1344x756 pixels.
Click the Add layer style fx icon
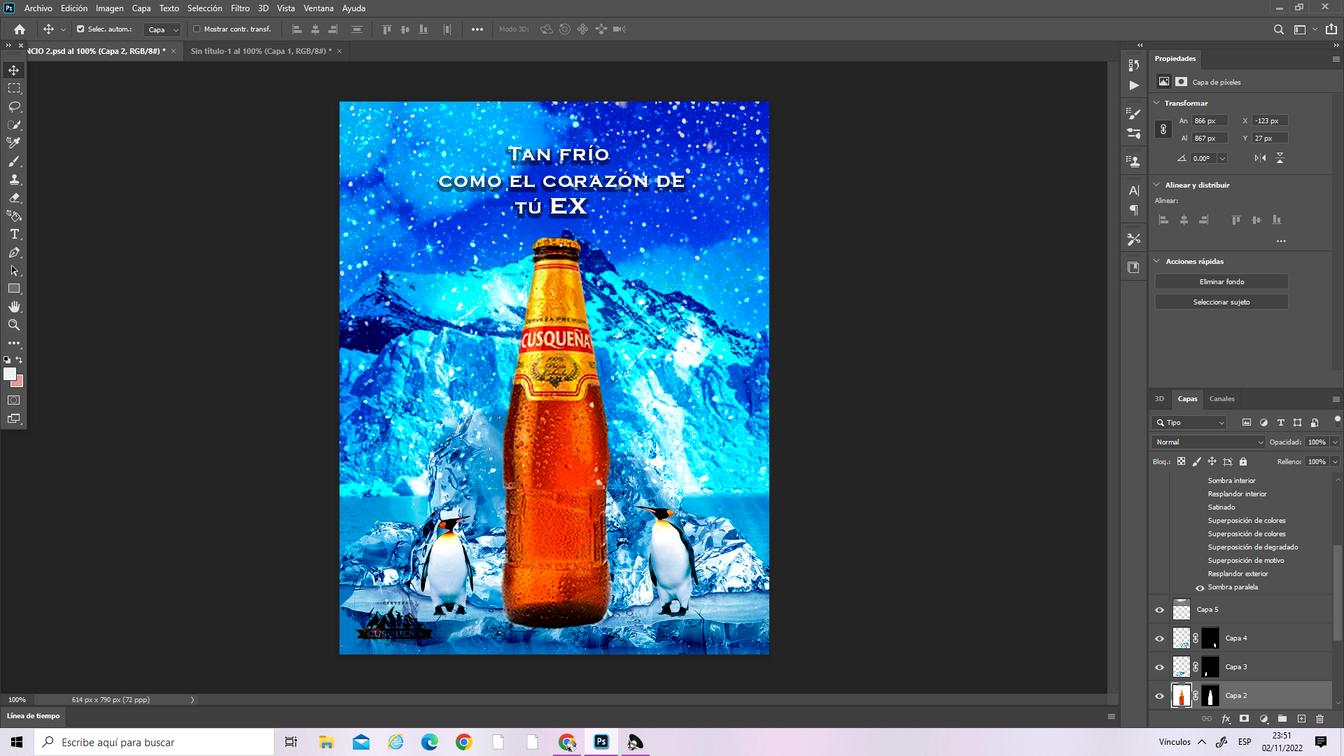click(x=1226, y=719)
